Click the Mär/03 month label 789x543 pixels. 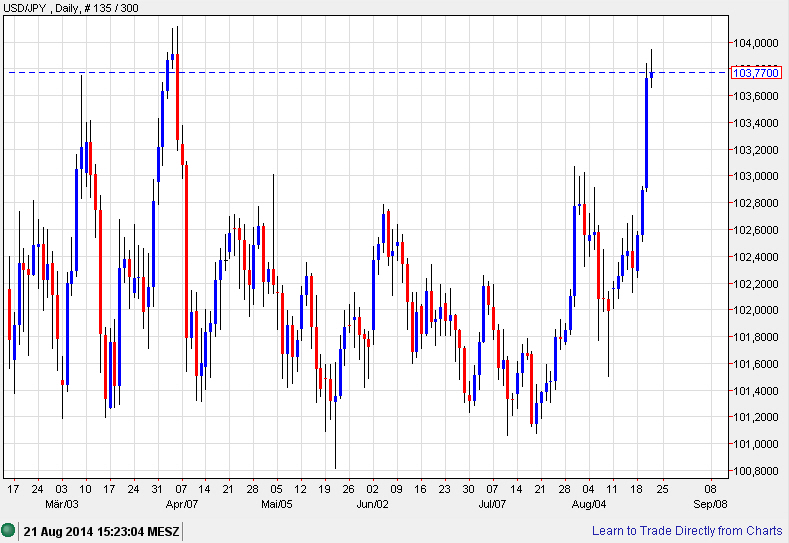[62, 504]
